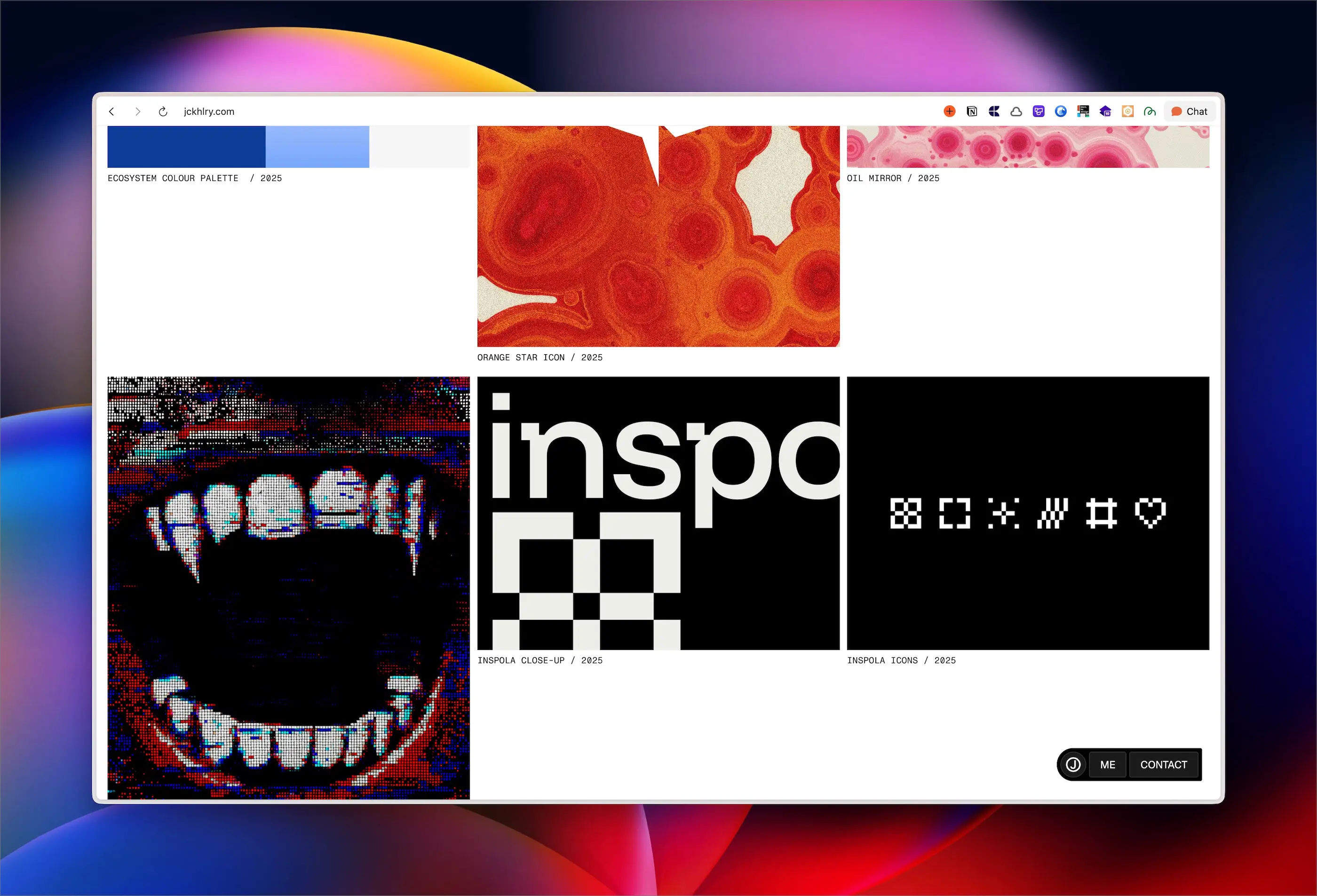The width and height of the screenshot is (1317, 896).
Task: Click the blue bird globe extension
Action: tap(1061, 111)
